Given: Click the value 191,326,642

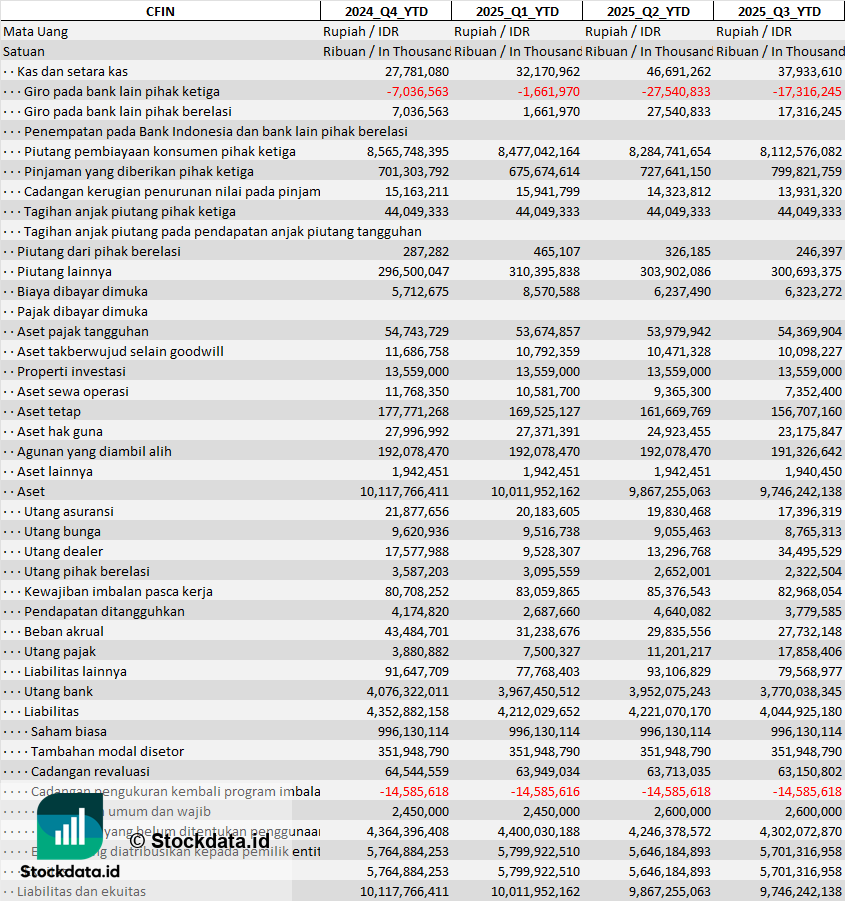Looking at the screenshot, I should coord(807,452).
